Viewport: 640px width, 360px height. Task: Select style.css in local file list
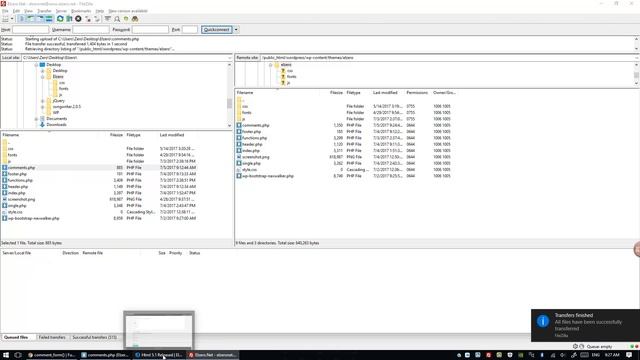(x=15, y=212)
